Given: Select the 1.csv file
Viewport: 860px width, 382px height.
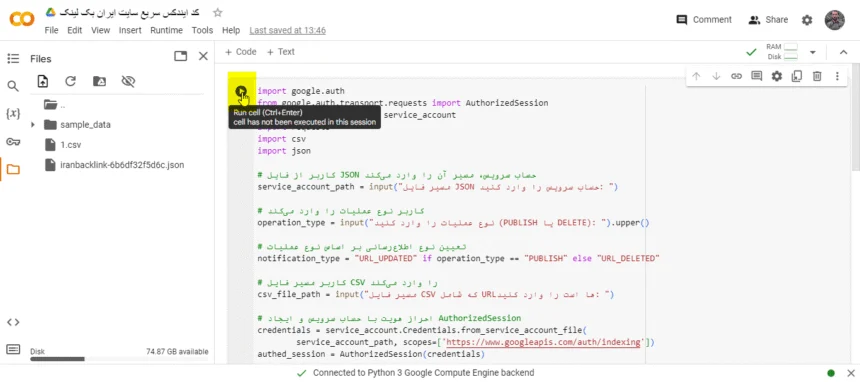Looking at the screenshot, I should (71, 145).
